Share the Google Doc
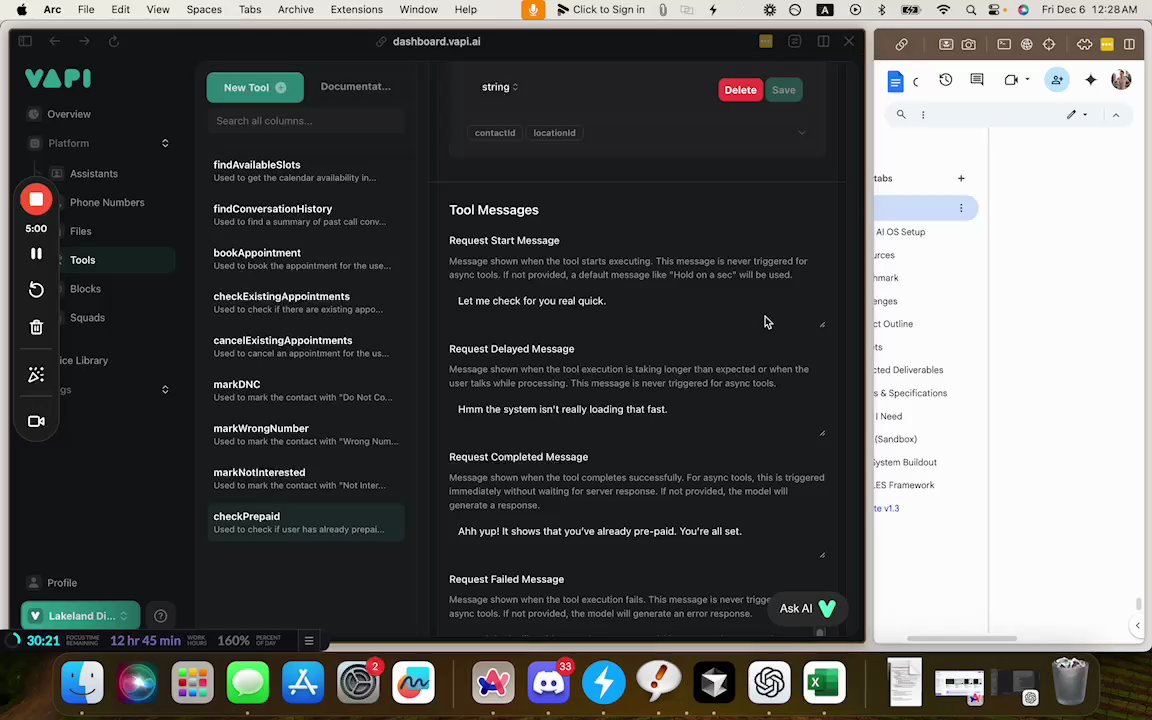 tap(1056, 79)
